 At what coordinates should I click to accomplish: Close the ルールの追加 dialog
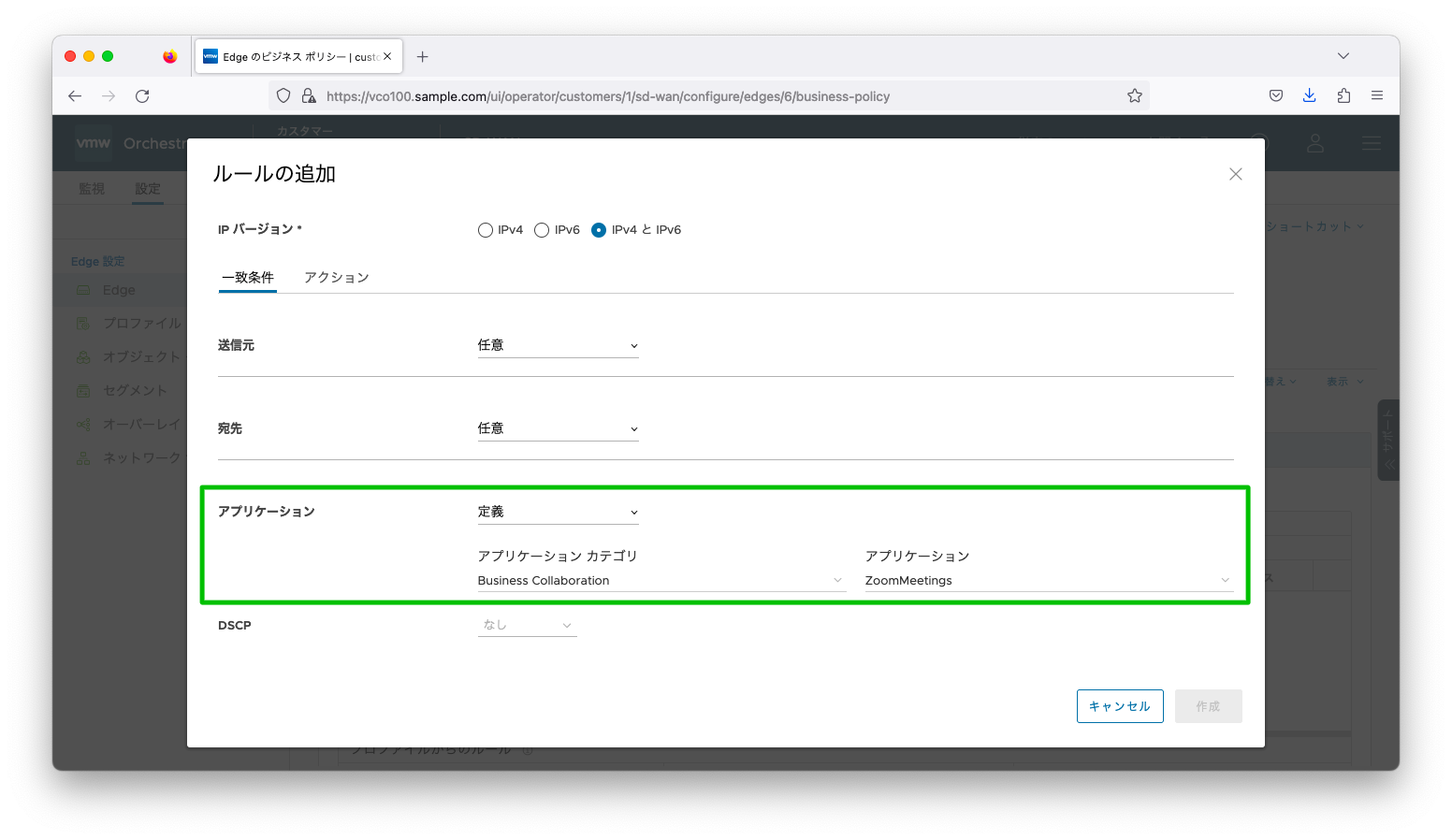pyautogui.click(x=1236, y=174)
